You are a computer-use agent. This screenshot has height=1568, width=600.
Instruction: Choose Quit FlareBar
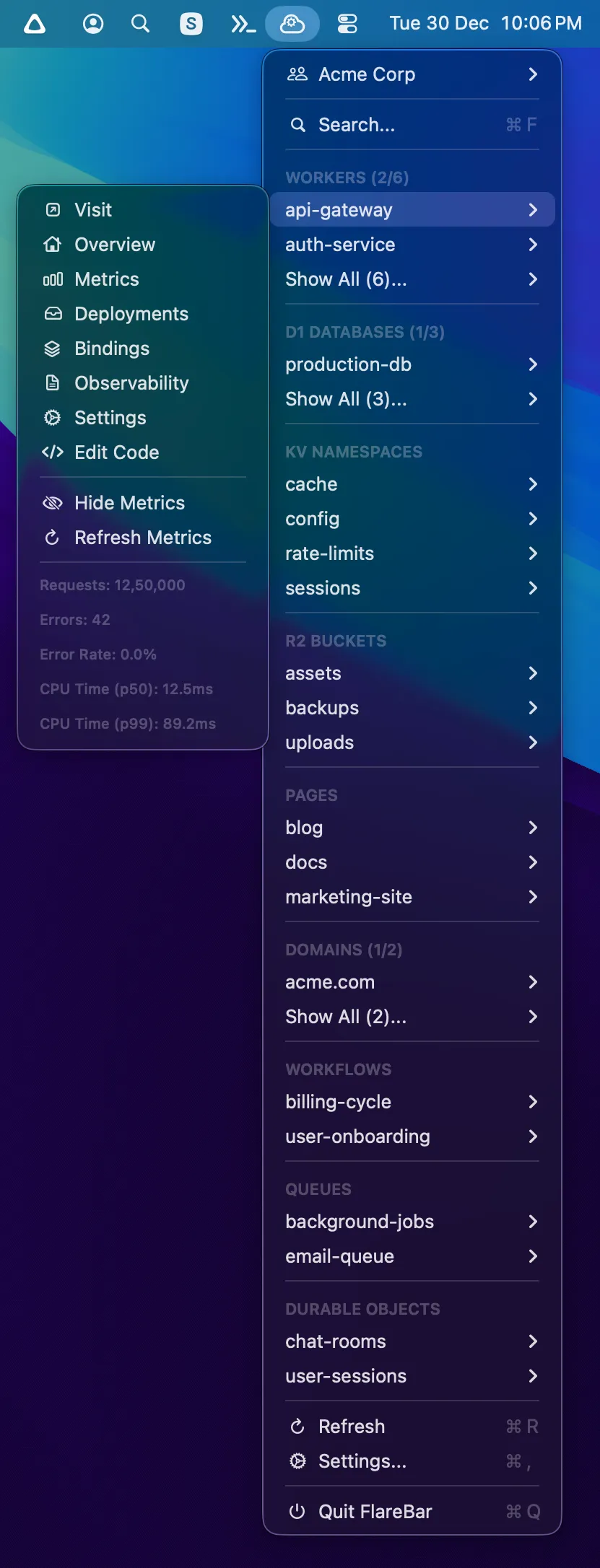coord(412,1512)
